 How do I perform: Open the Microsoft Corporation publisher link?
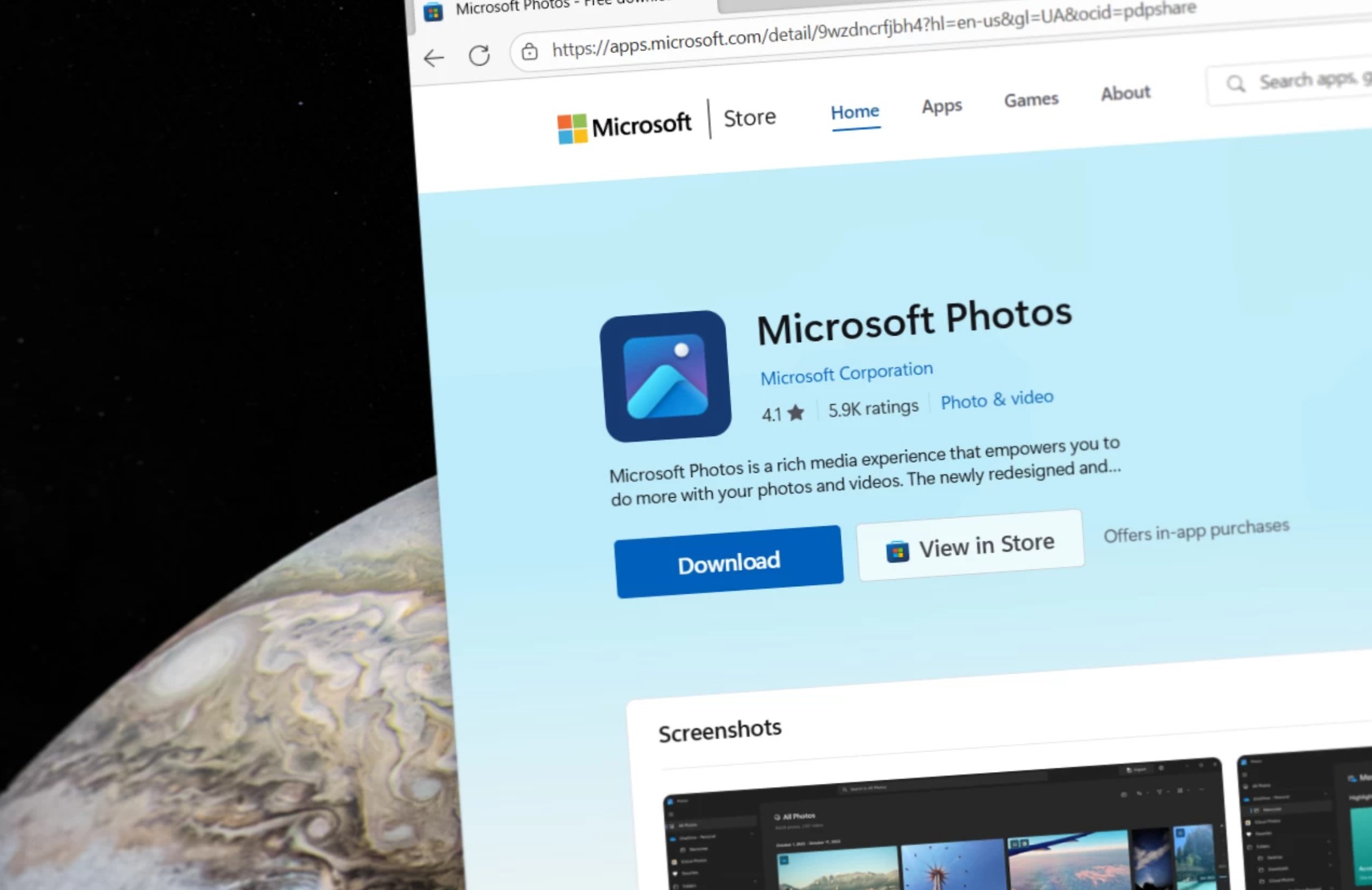(846, 373)
